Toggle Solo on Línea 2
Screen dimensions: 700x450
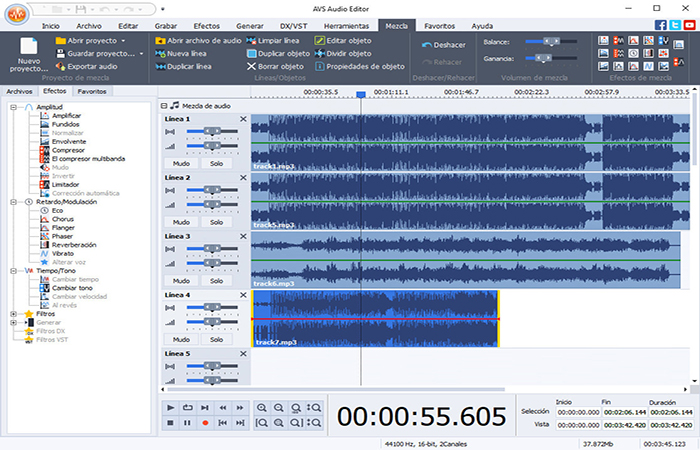tap(217, 222)
